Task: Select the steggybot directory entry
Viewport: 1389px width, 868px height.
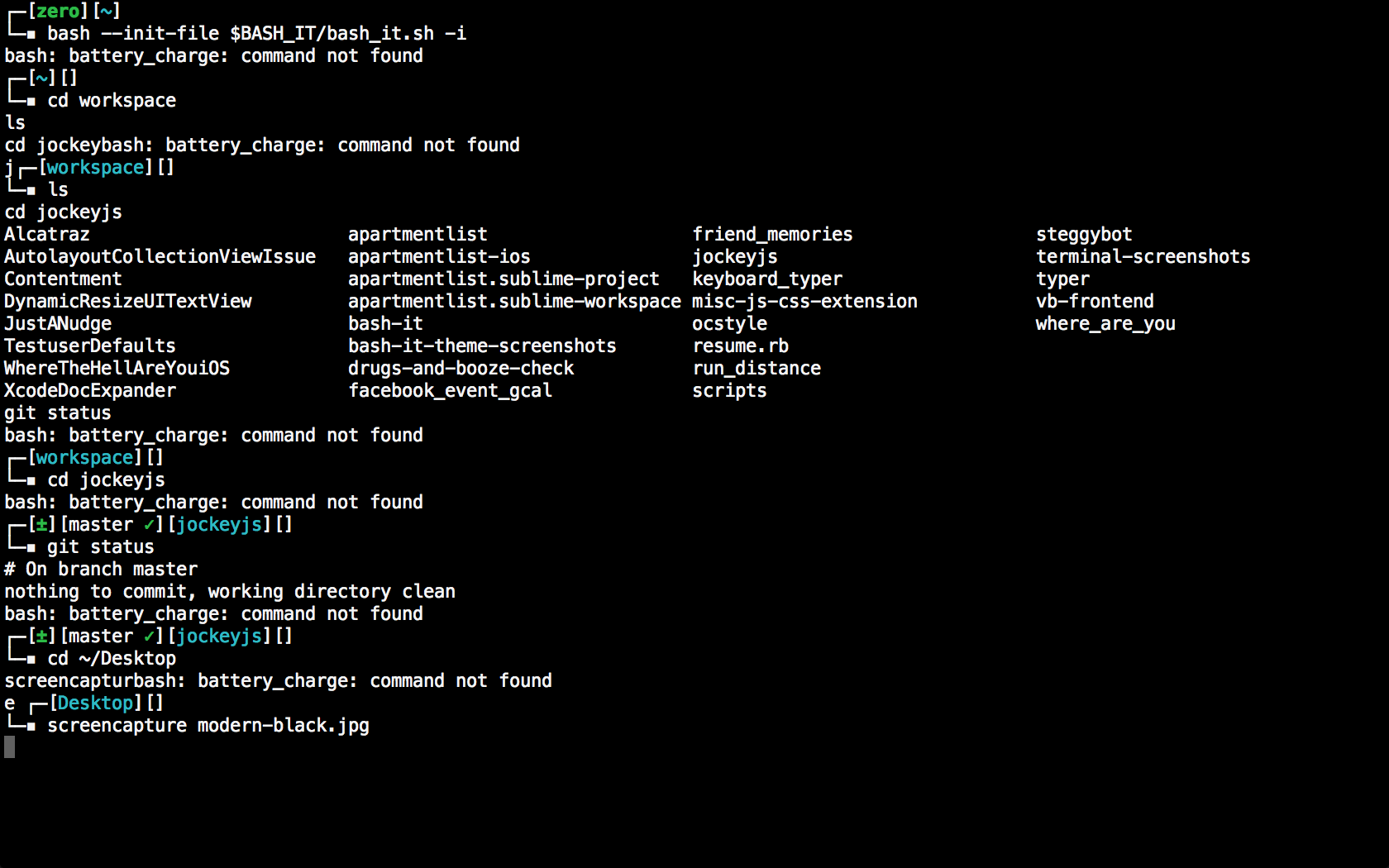Action: pos(1084,235)
